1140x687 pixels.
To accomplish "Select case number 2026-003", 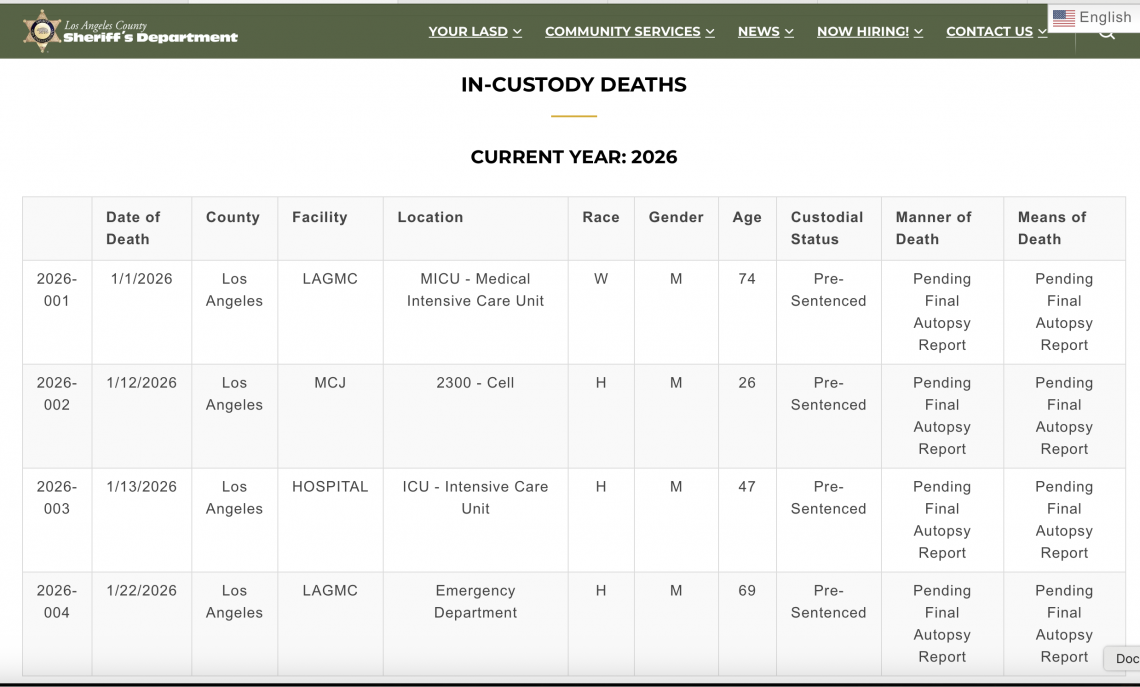I will (x=57, y=498).
